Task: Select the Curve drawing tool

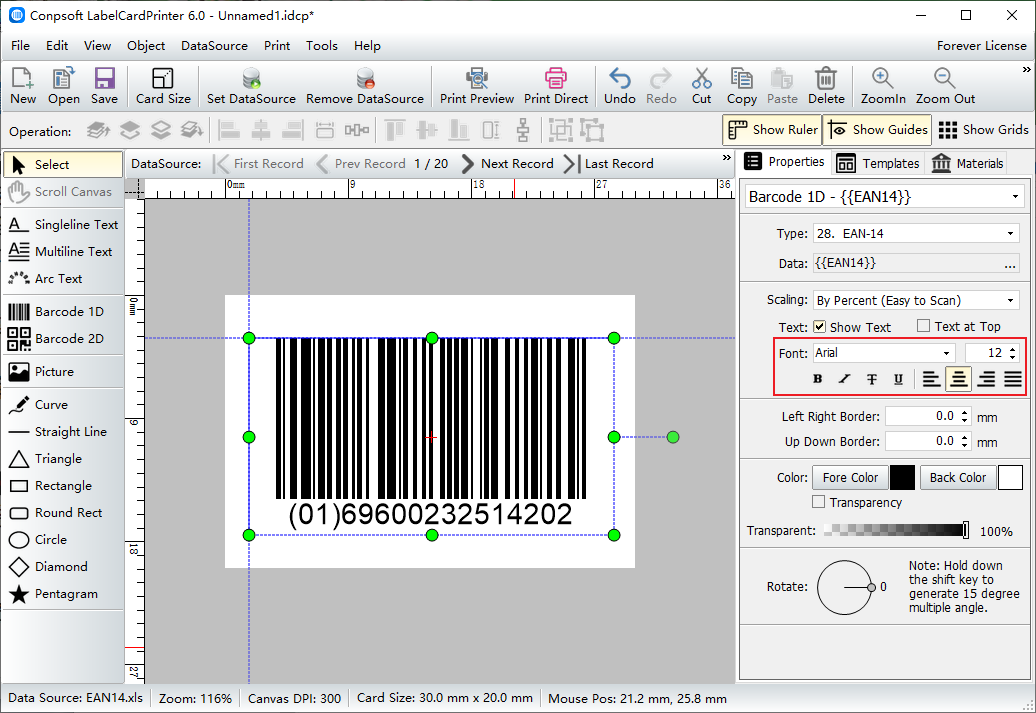Action: click(63, 404)
